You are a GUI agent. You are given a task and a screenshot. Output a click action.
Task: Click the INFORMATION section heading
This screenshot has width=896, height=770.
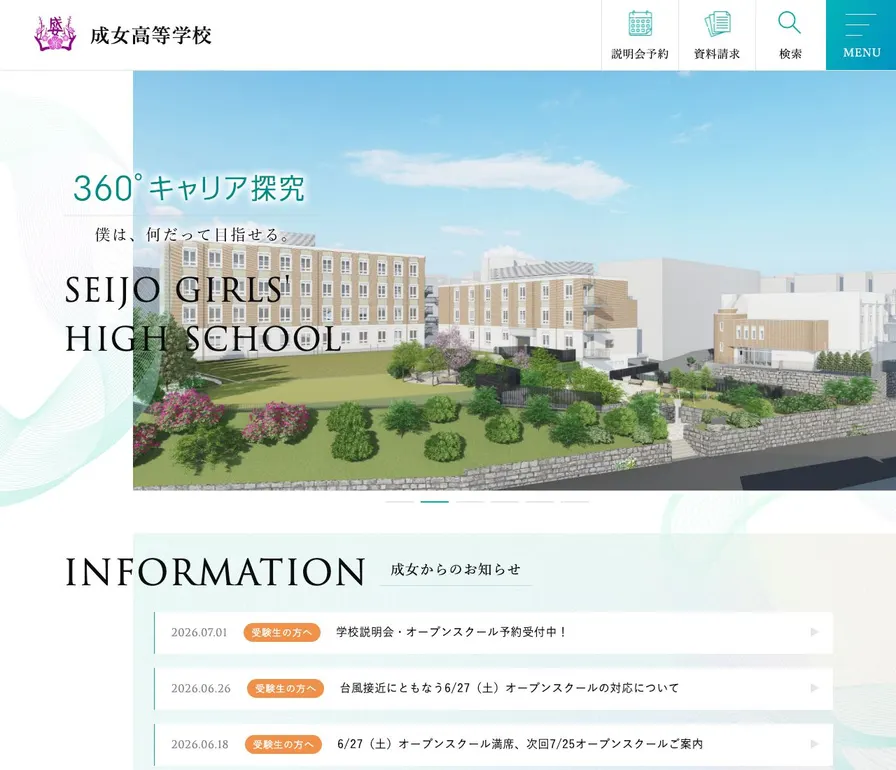(x=215, y=572)
